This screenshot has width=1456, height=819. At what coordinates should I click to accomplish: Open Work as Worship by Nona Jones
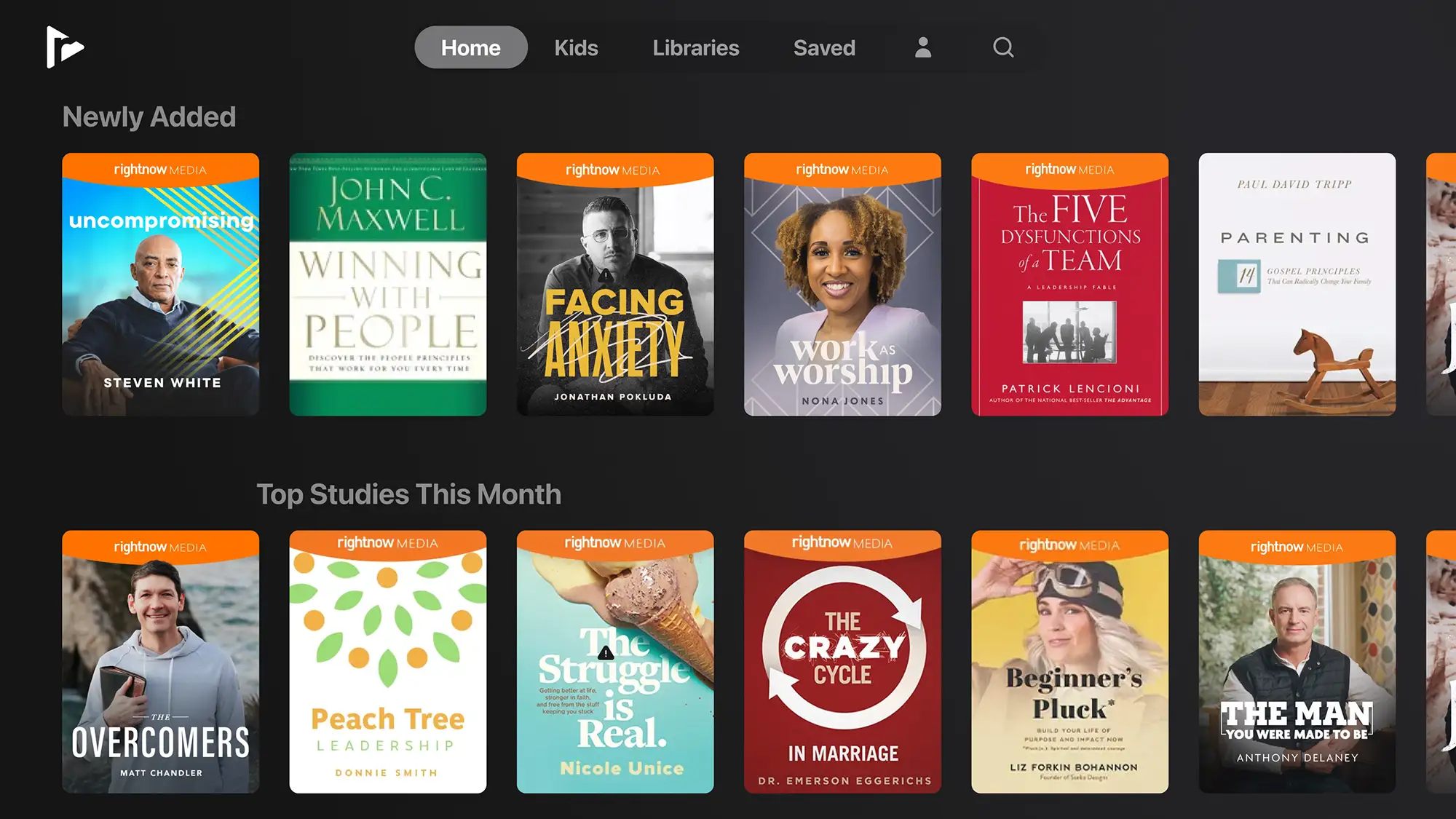[x=842, y=284]
